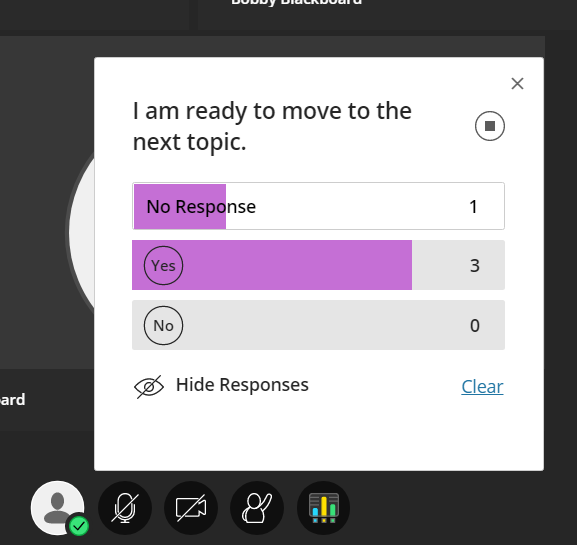Select the Yes circle option
The image size is (577, 545).
click(163, 265)
